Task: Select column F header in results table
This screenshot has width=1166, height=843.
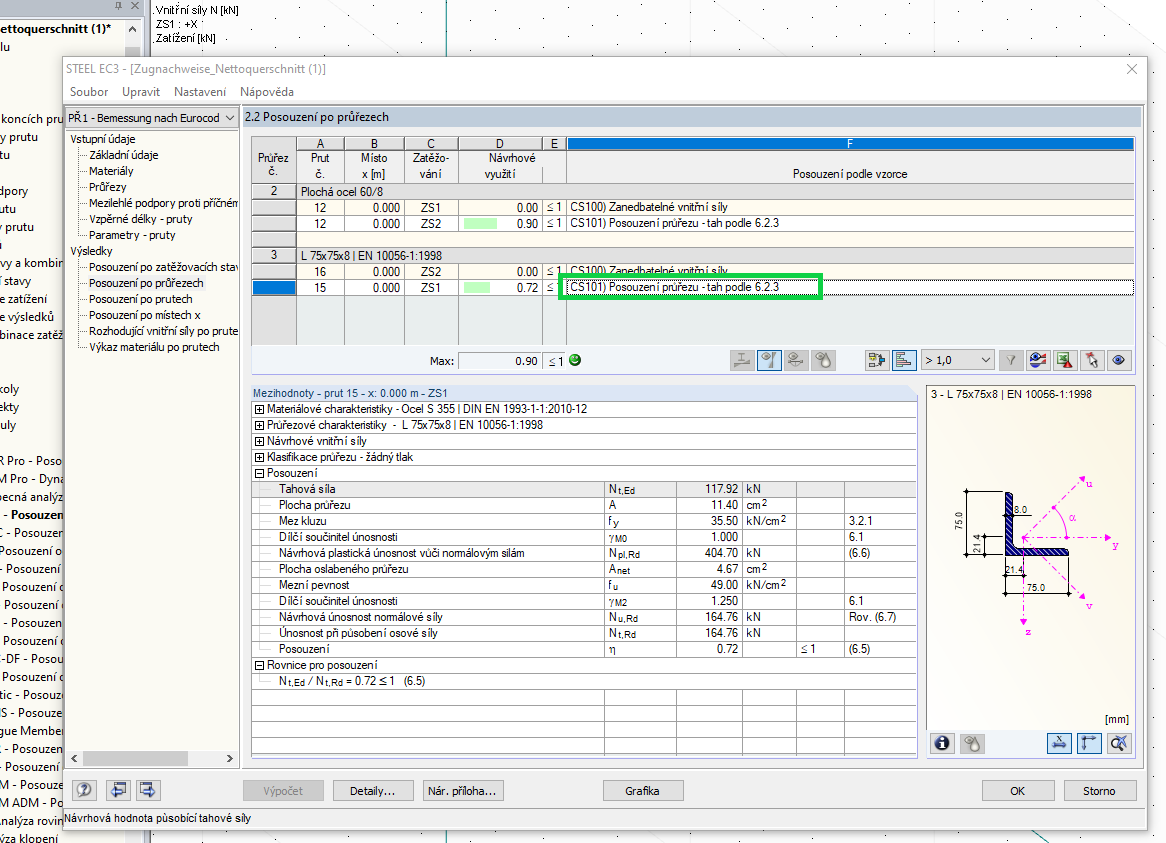Action: [x=850, y=143]
